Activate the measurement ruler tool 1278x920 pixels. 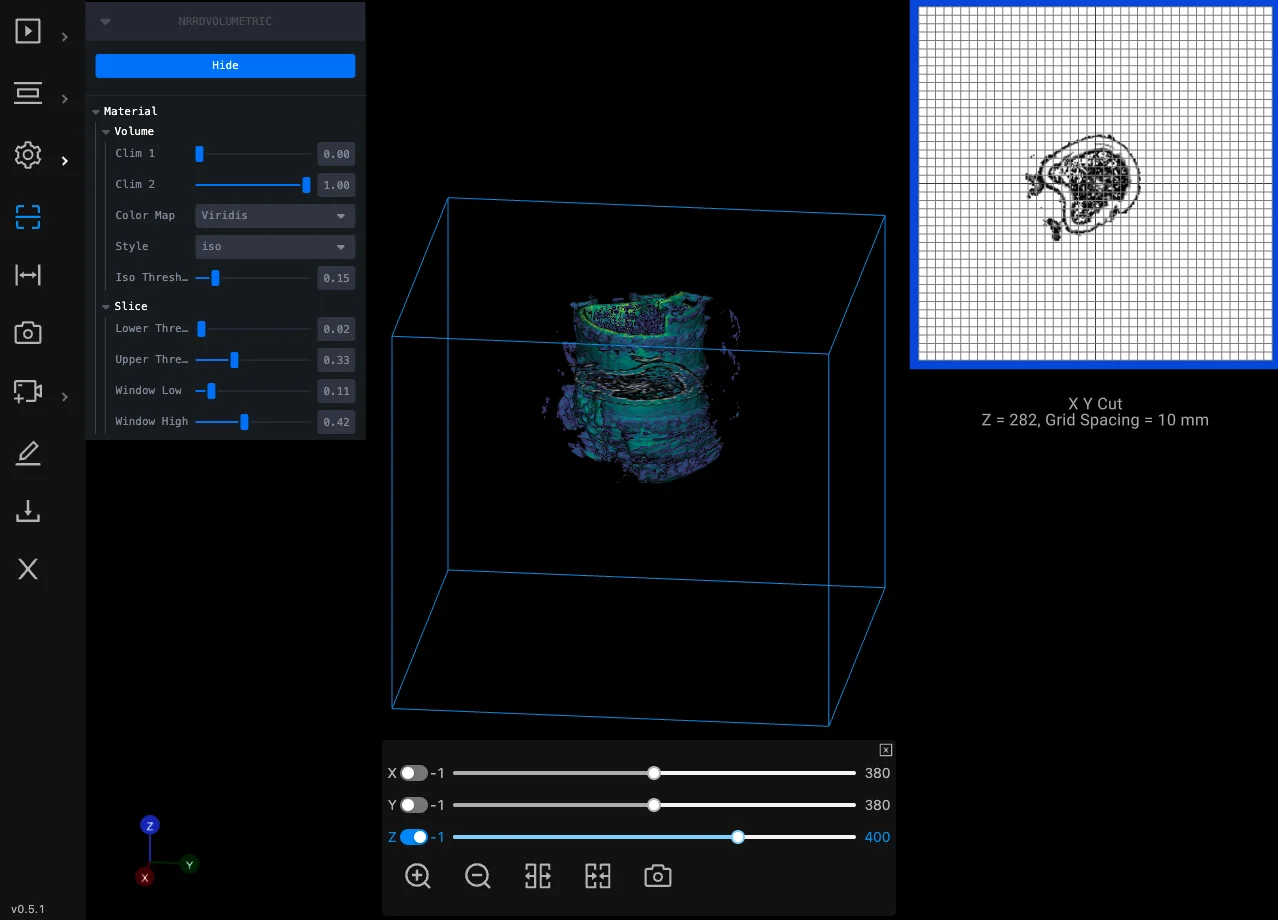coord(28,275)
